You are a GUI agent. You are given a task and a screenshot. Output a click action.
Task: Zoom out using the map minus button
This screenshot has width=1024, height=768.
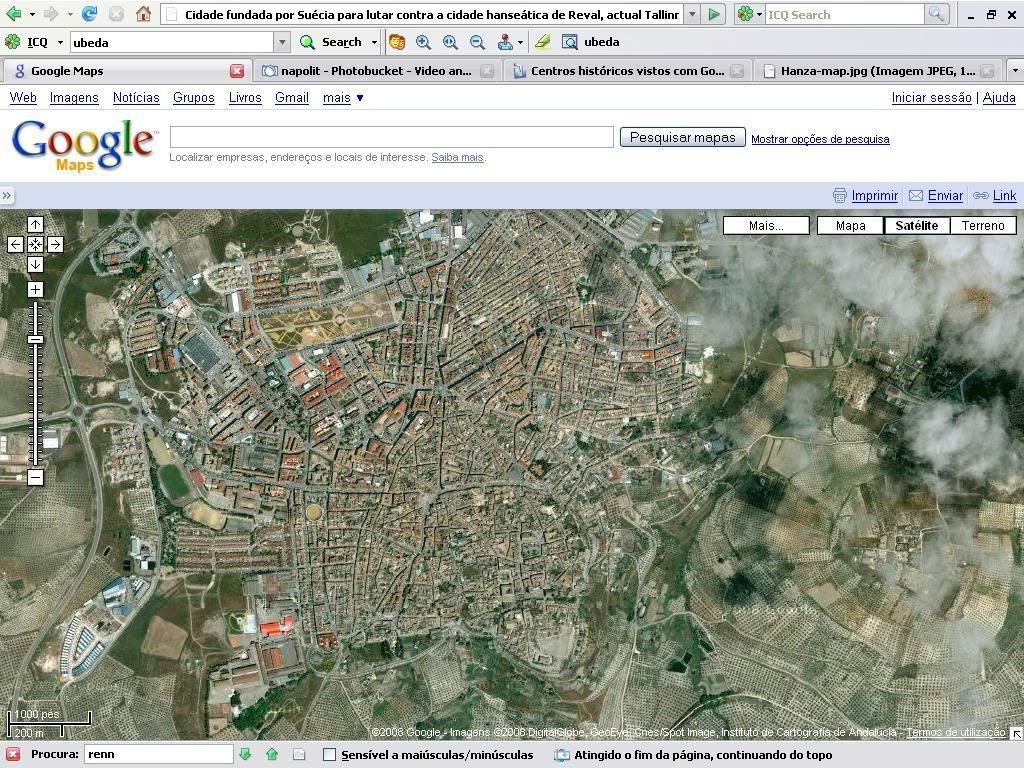(35, 477)
